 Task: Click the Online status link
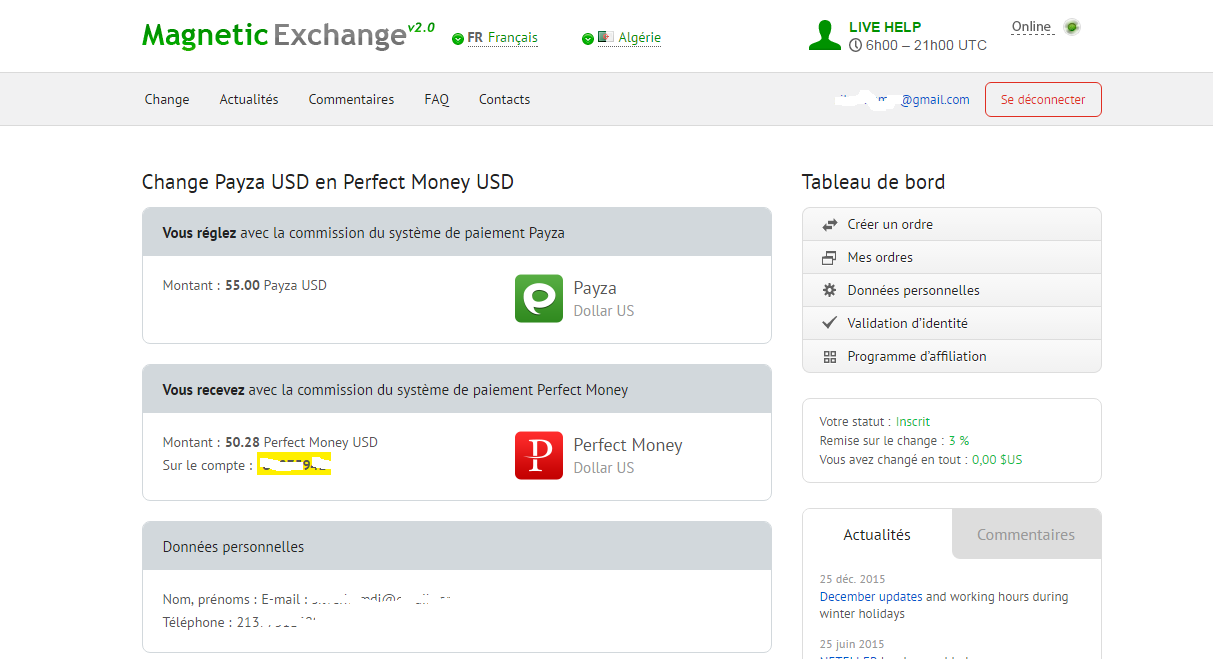coord(1031,27)
